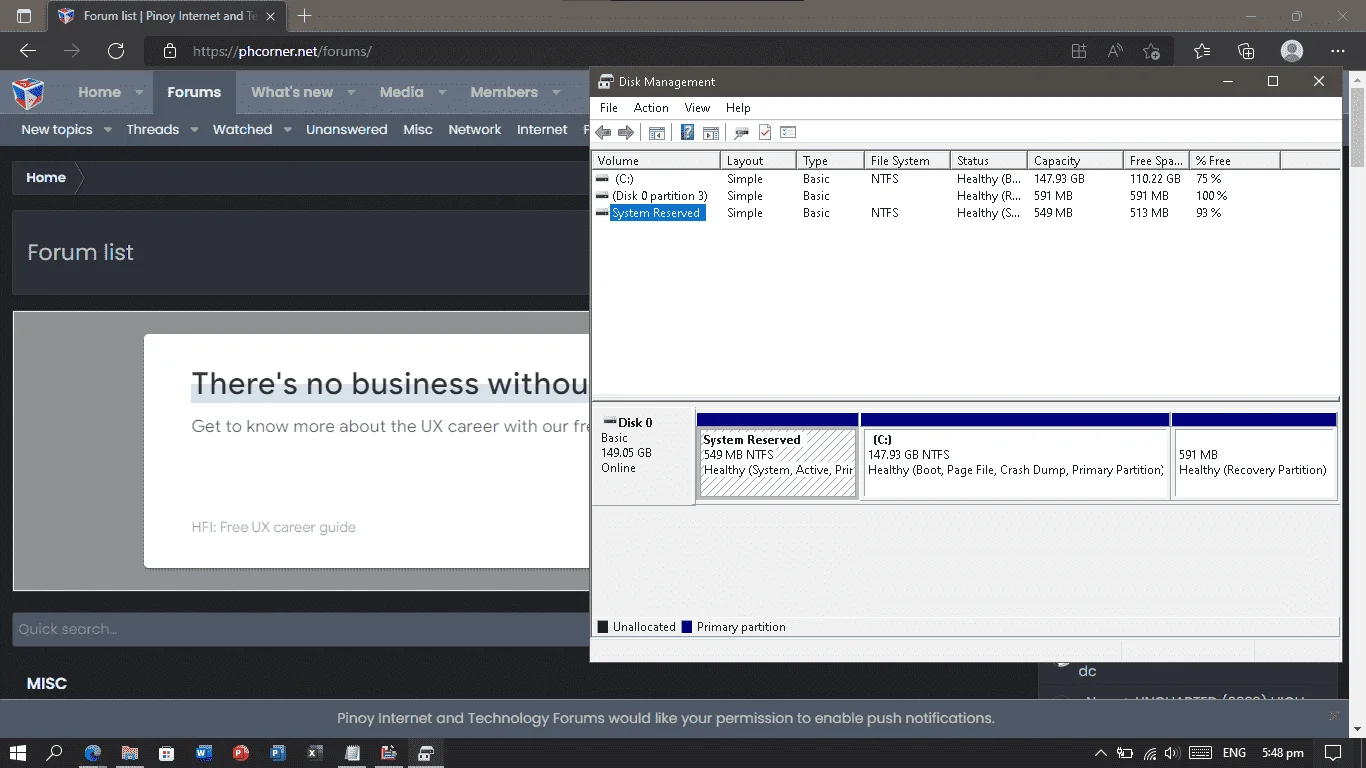Open the Network forum link
The width and height of the screenshot is (1366, 768).
click(x=475, y=130)
